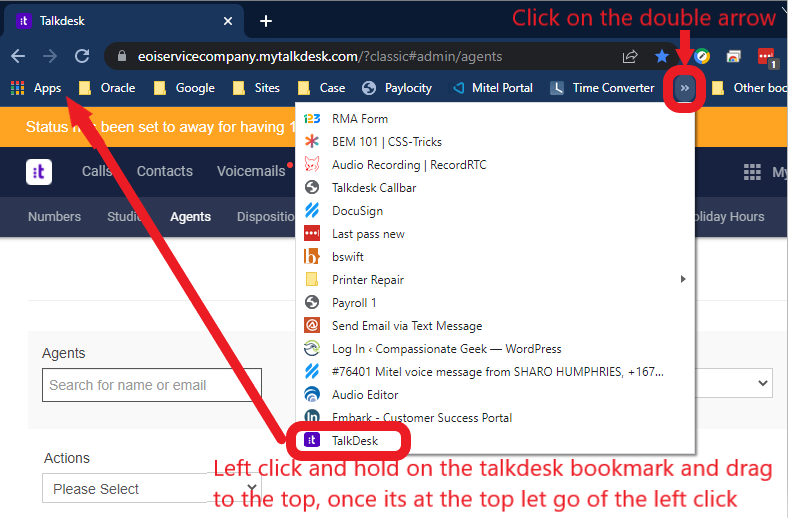Viewport: 788px width, 518px height.
Task: Switch to Numbers admin tab
Action: pyautogui.click(x=54, y=217)
